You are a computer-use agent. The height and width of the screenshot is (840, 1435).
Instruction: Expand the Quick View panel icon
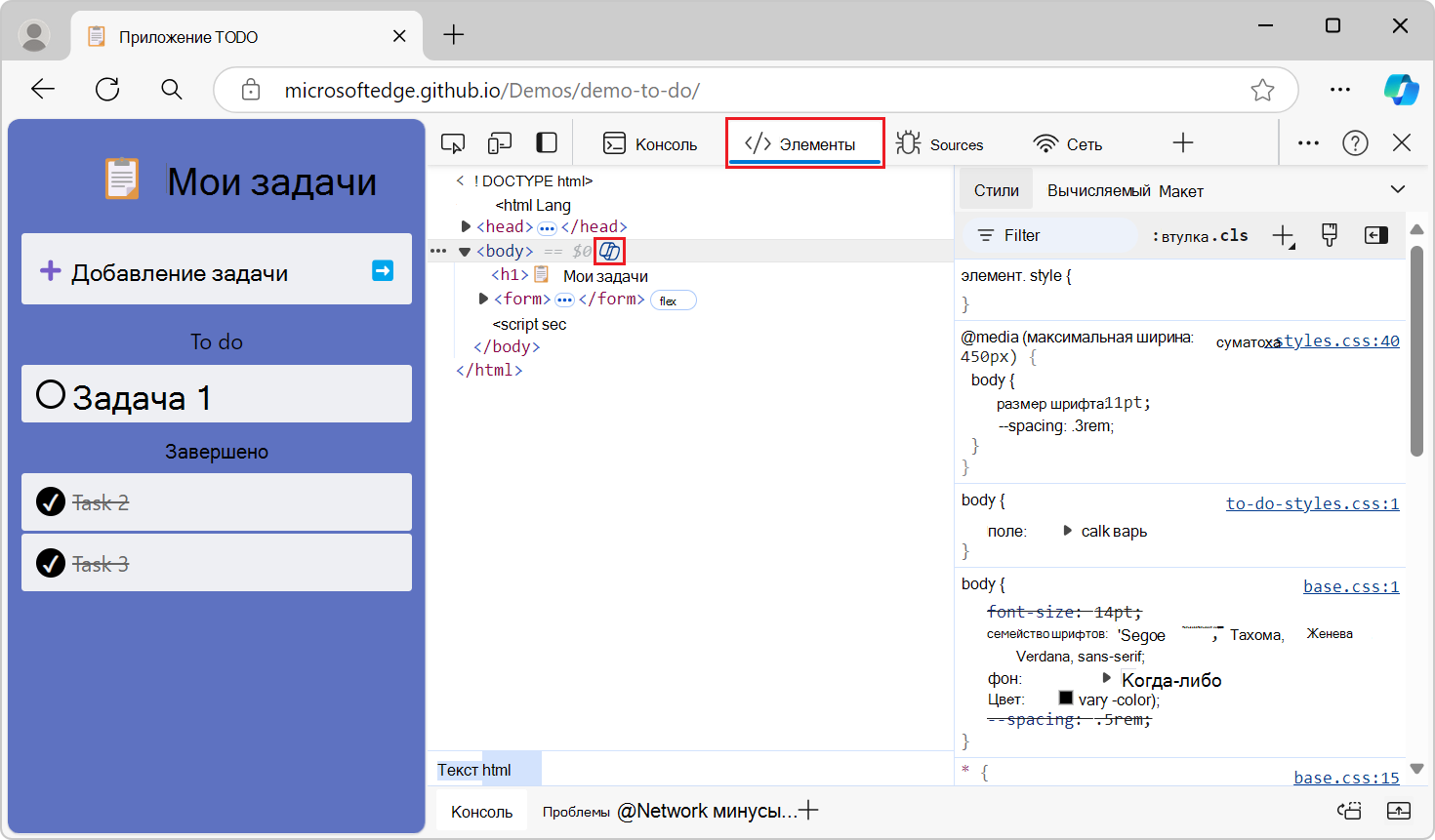pos(1399,810)
